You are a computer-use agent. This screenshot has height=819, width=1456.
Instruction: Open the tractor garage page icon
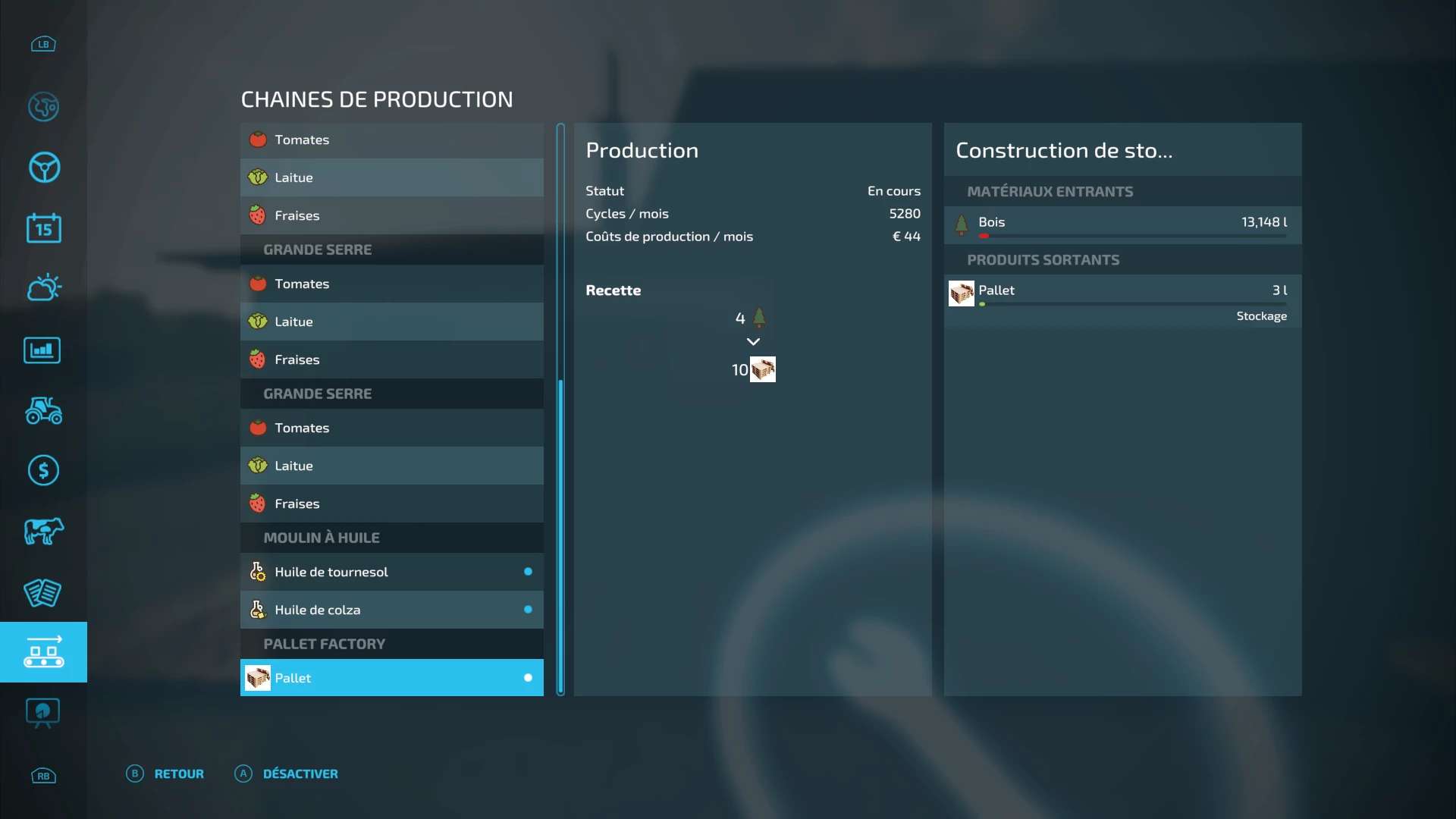coord(43,410)
